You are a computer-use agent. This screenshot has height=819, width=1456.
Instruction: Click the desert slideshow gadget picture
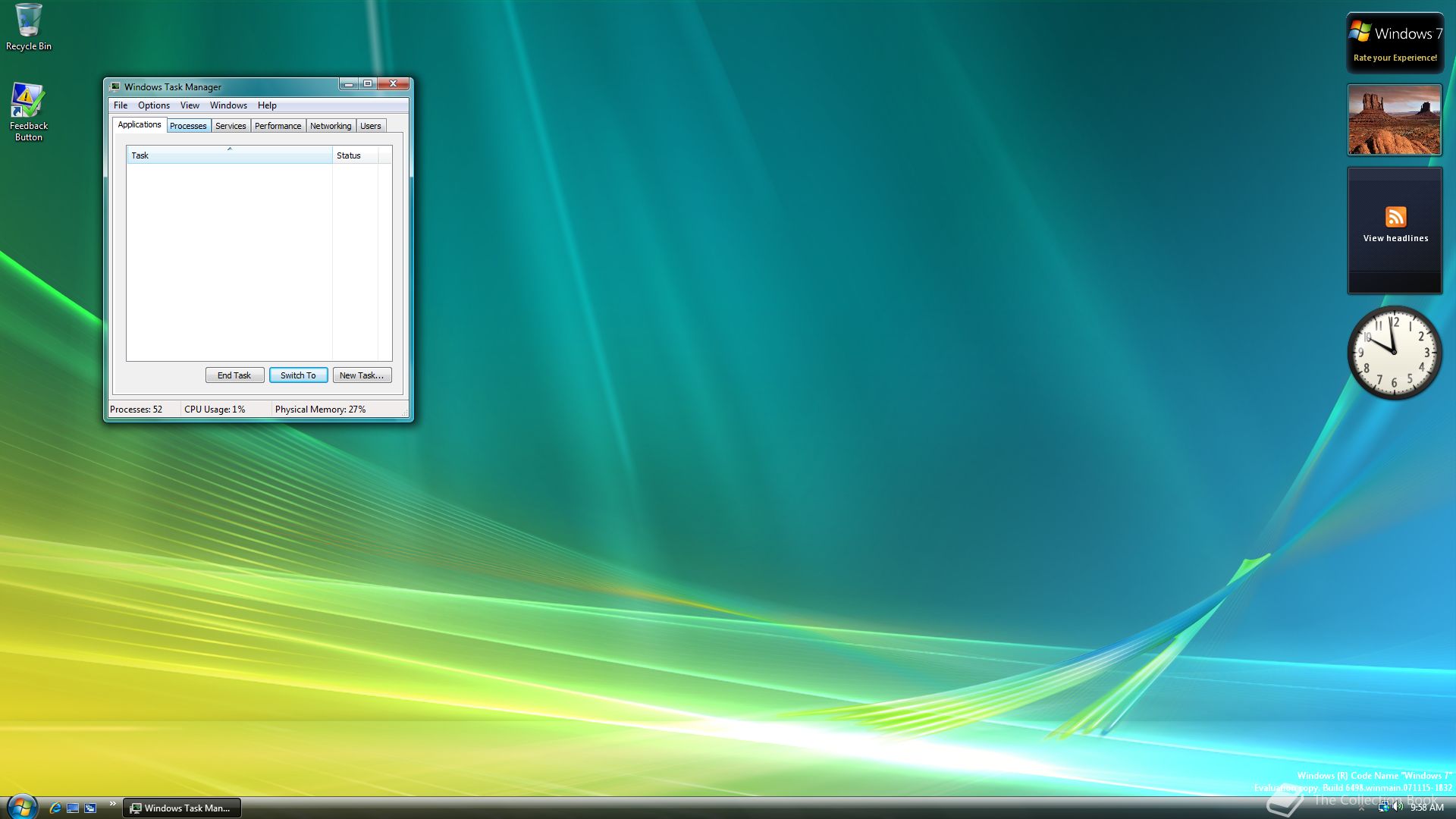(x=1394, y=120)
